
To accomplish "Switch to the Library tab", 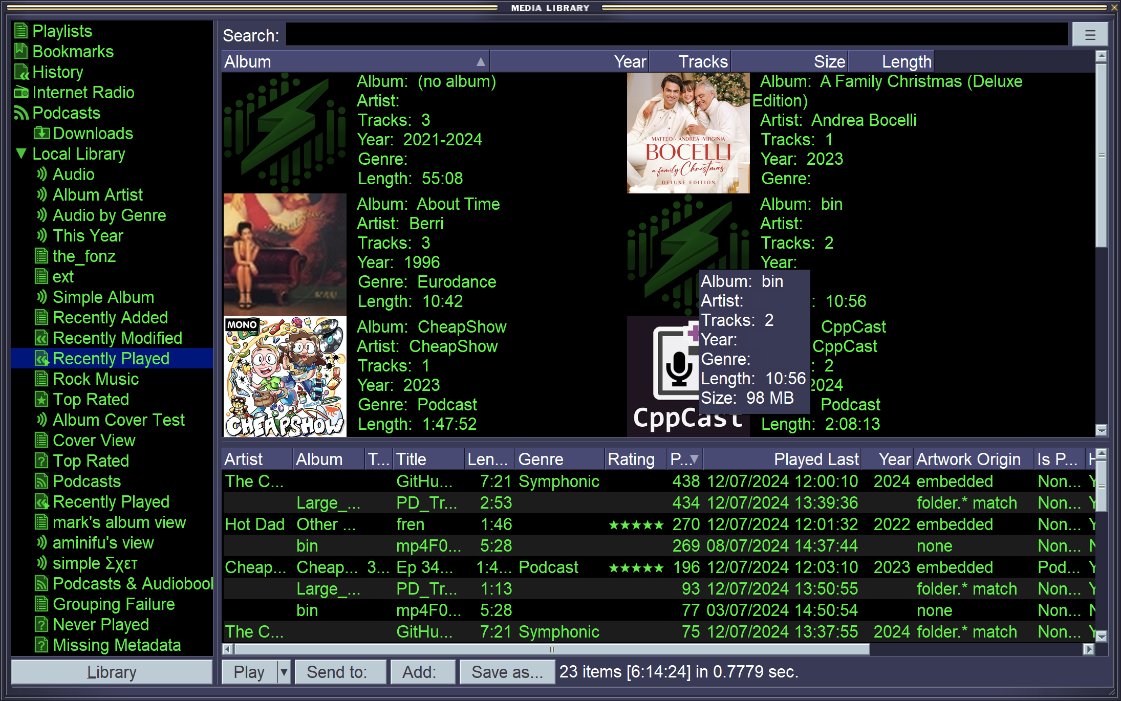I will pos(110,672).
